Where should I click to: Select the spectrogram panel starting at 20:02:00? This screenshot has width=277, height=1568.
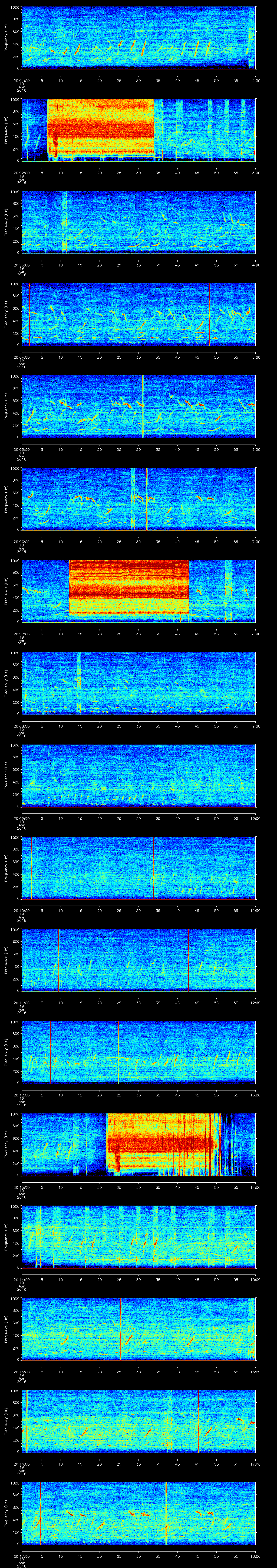[x=138, y=130]
